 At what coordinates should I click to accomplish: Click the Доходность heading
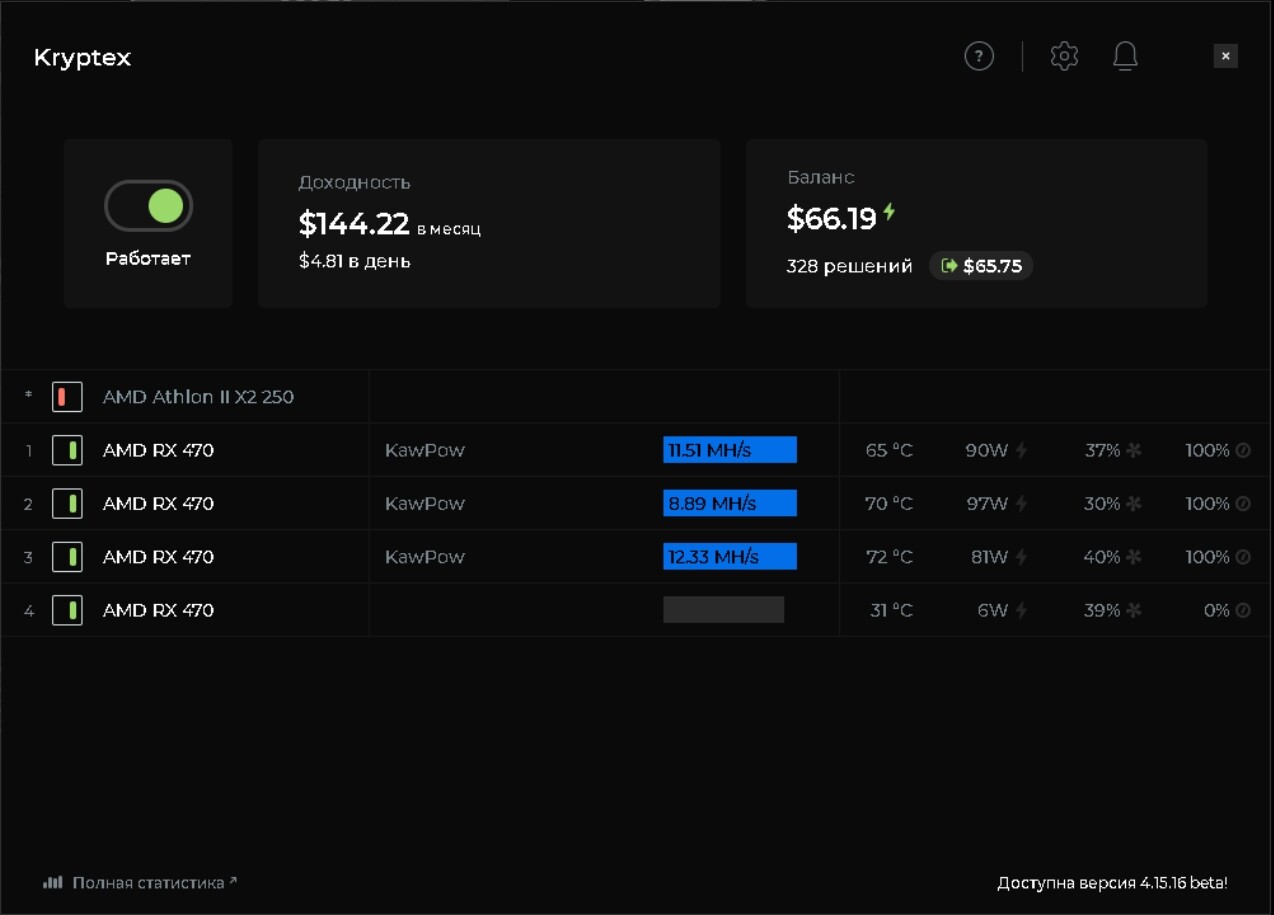[x=354, y=183]
